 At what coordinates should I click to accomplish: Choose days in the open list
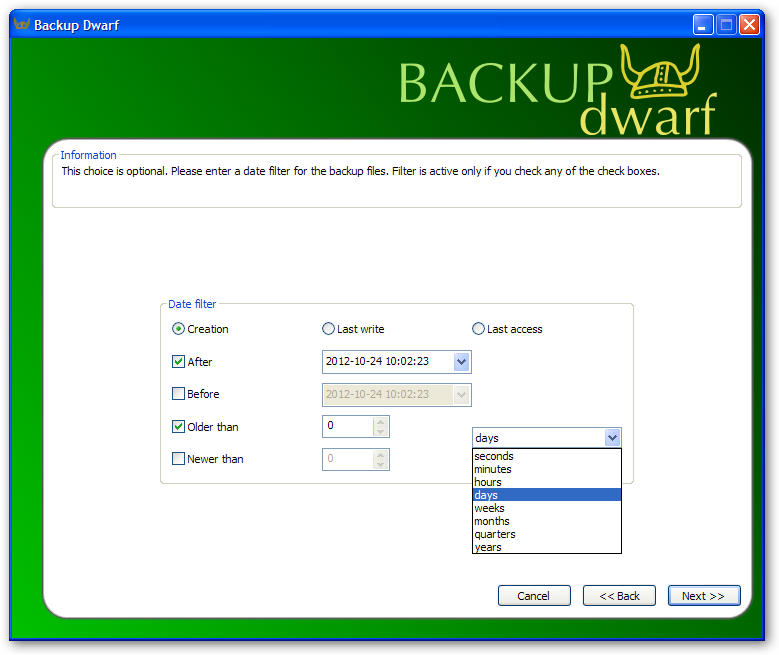pyautogui.click(x=546, y=495)
